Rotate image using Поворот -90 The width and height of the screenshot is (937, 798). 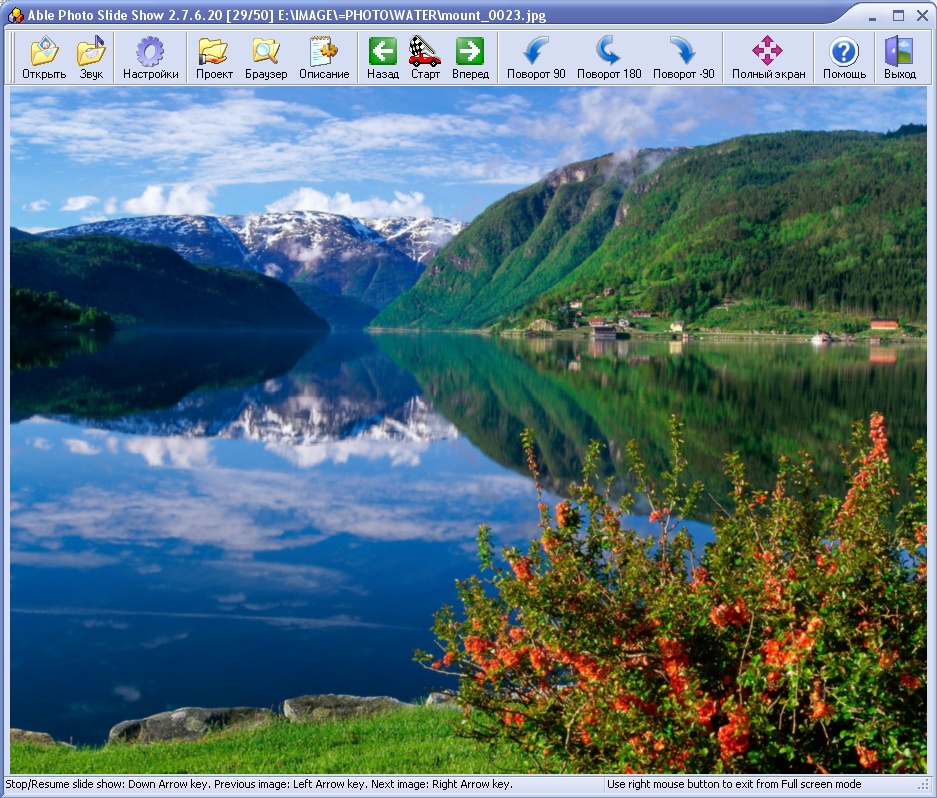pyautogui.click(x=684, y=58)
